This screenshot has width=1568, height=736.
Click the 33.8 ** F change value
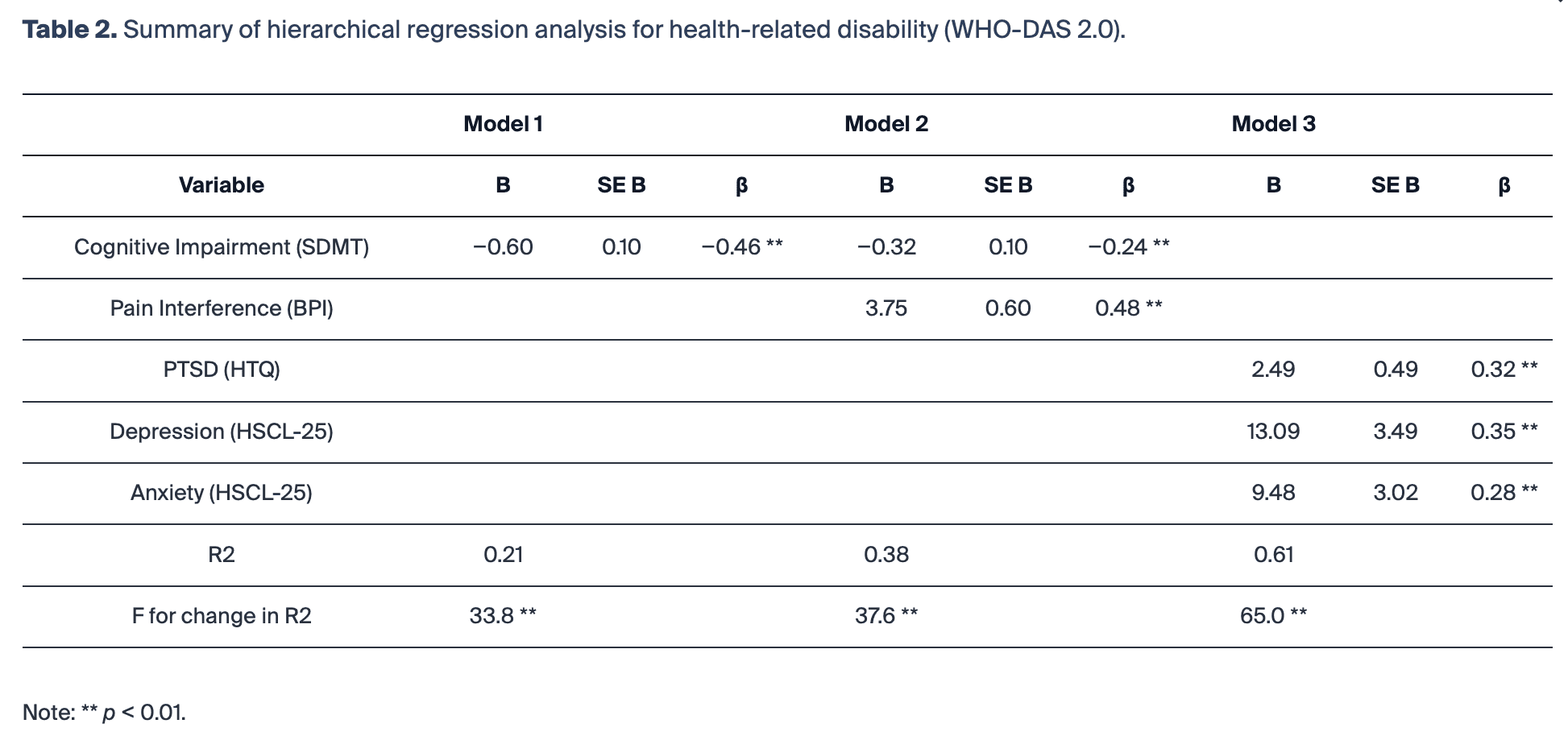(x=503, y=616)
